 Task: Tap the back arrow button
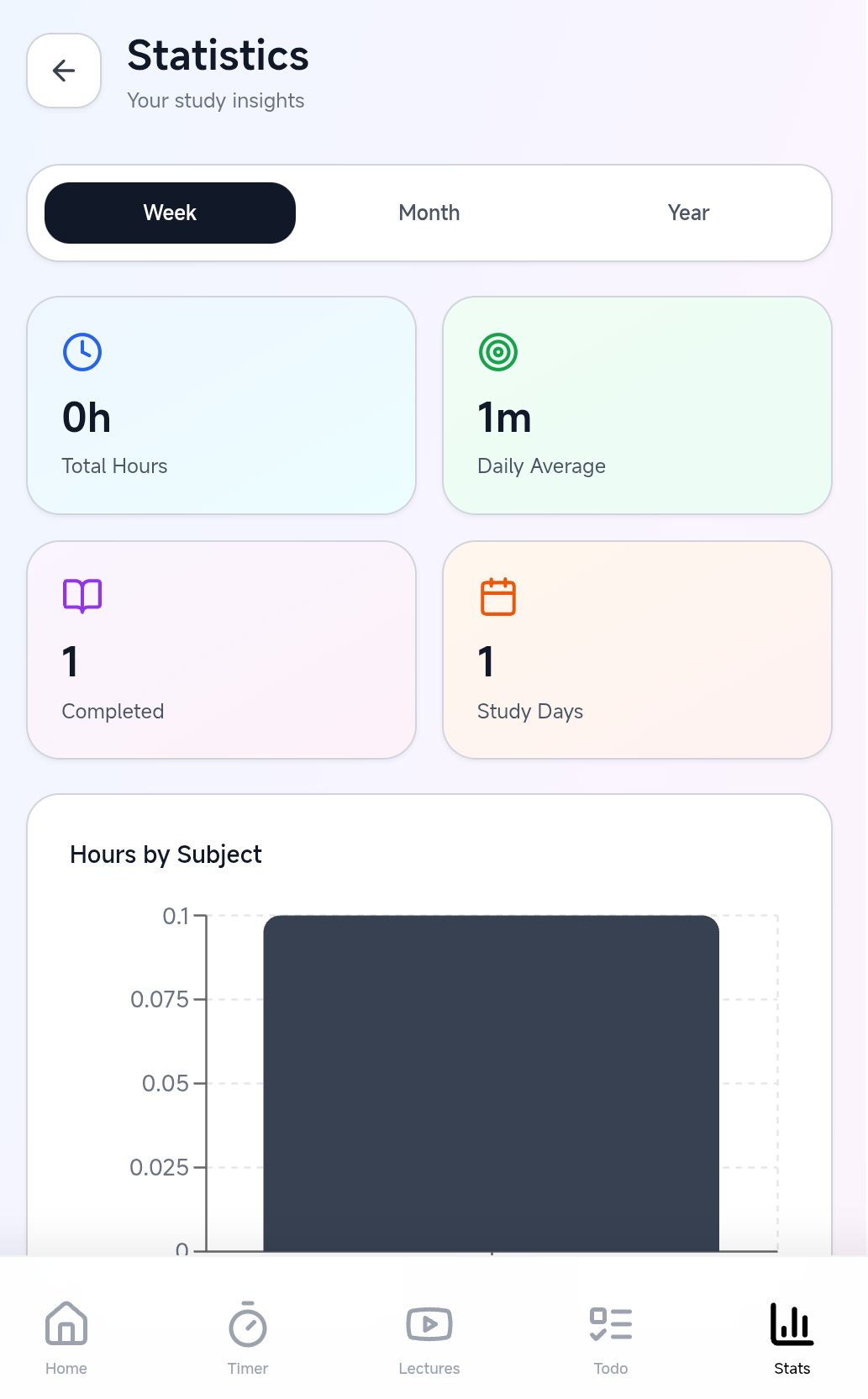(x=63, y=71)
